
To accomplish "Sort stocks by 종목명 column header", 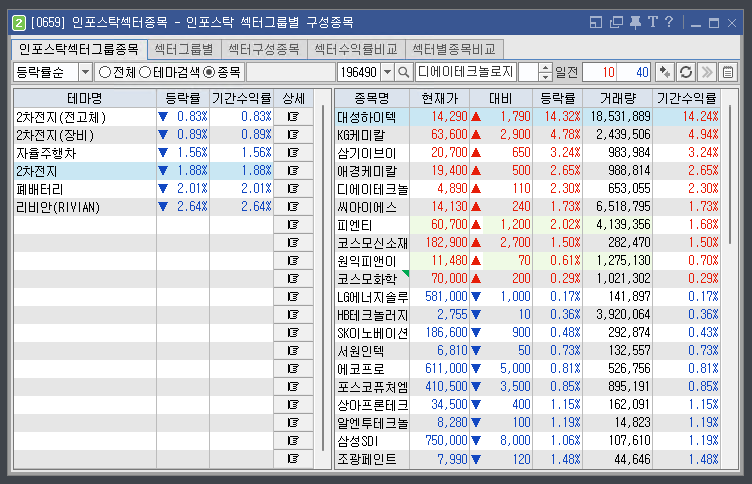I will click(x=372, y=98).
